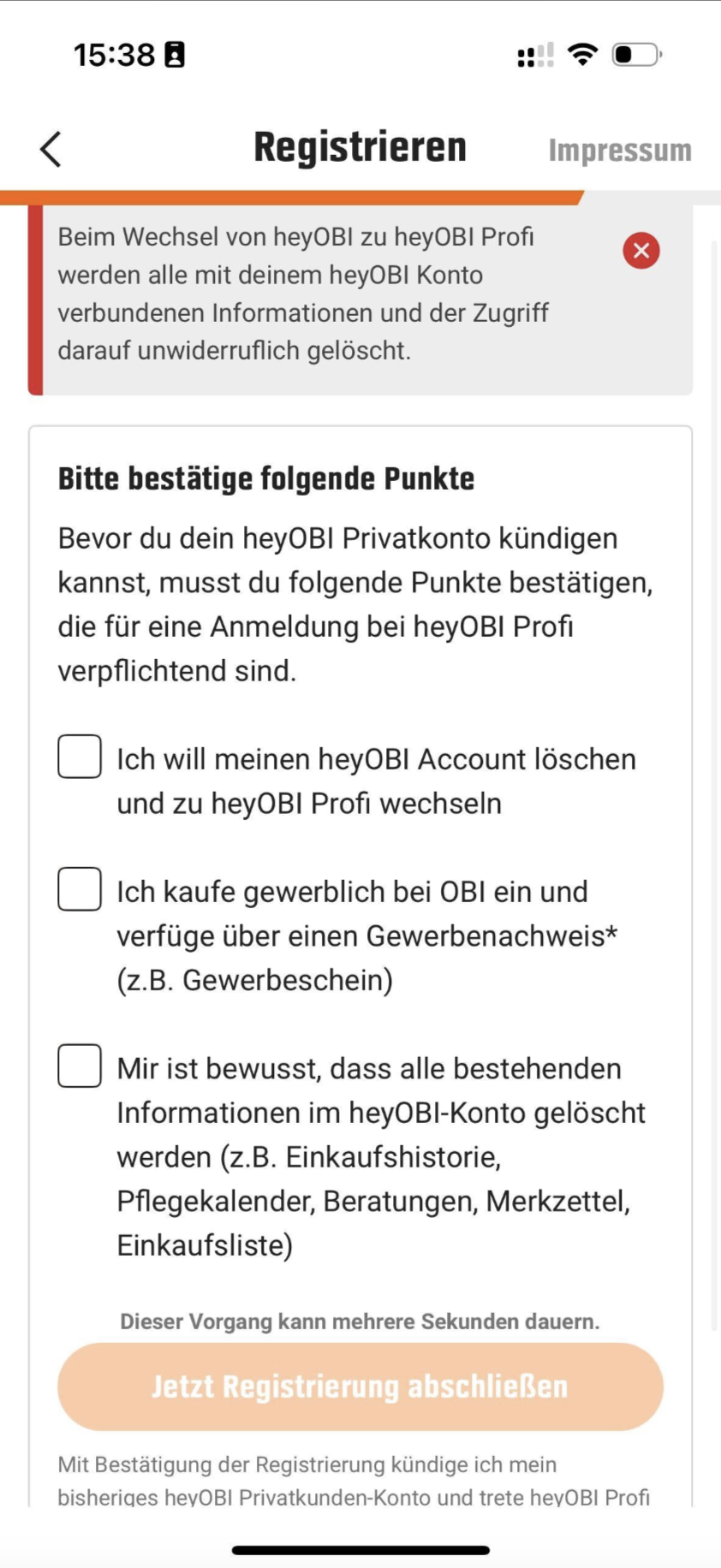Tap the Wi-Fi status icon

pos(583,55)
